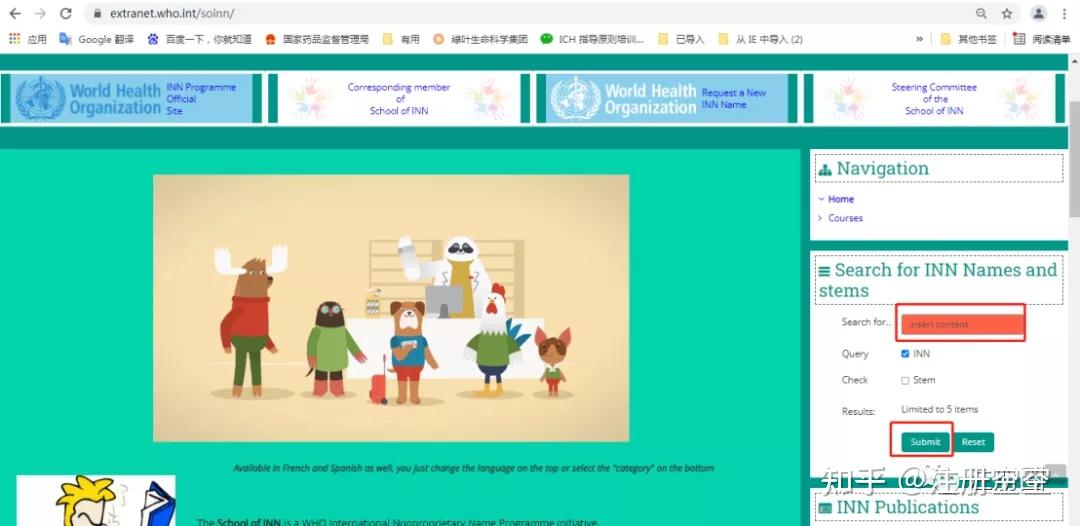This screenshot has height=526, width=1080.
Task: Click the cartoon character image at bottom left
Action: pyautogui.click(x=96, y=501)
